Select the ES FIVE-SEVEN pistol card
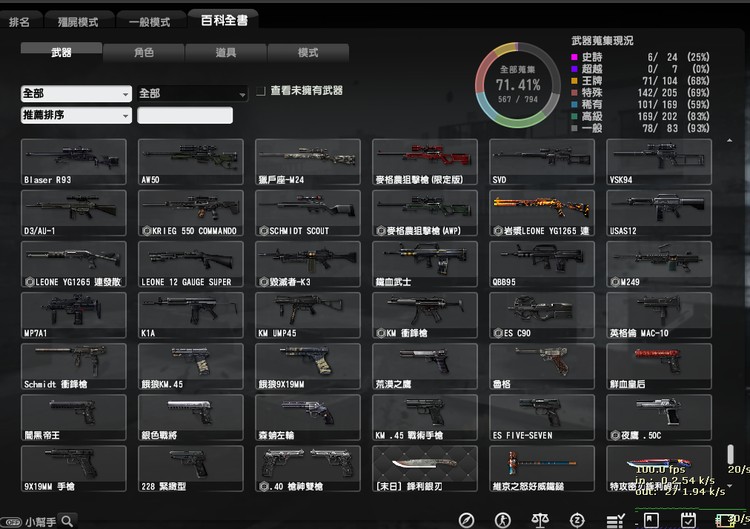The height and width of the screenshot is (529, 750). tap(542, 418)
